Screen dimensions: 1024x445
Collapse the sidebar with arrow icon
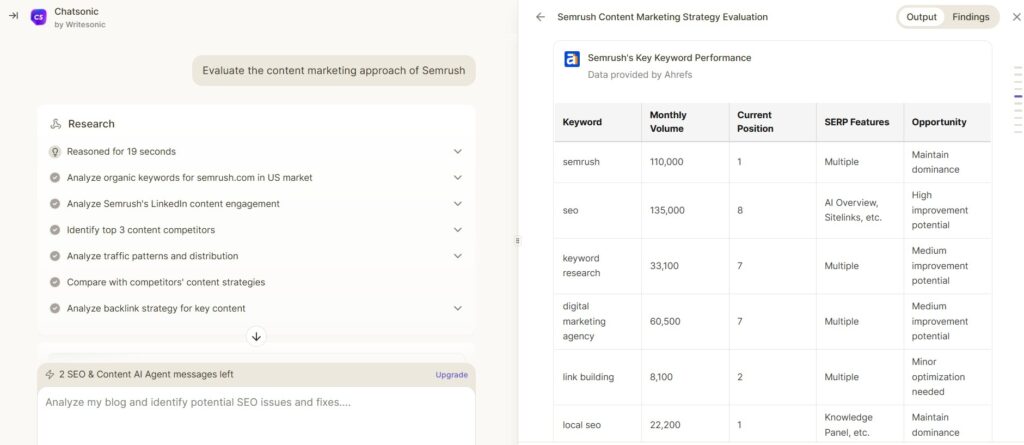[x=13, y=16]
